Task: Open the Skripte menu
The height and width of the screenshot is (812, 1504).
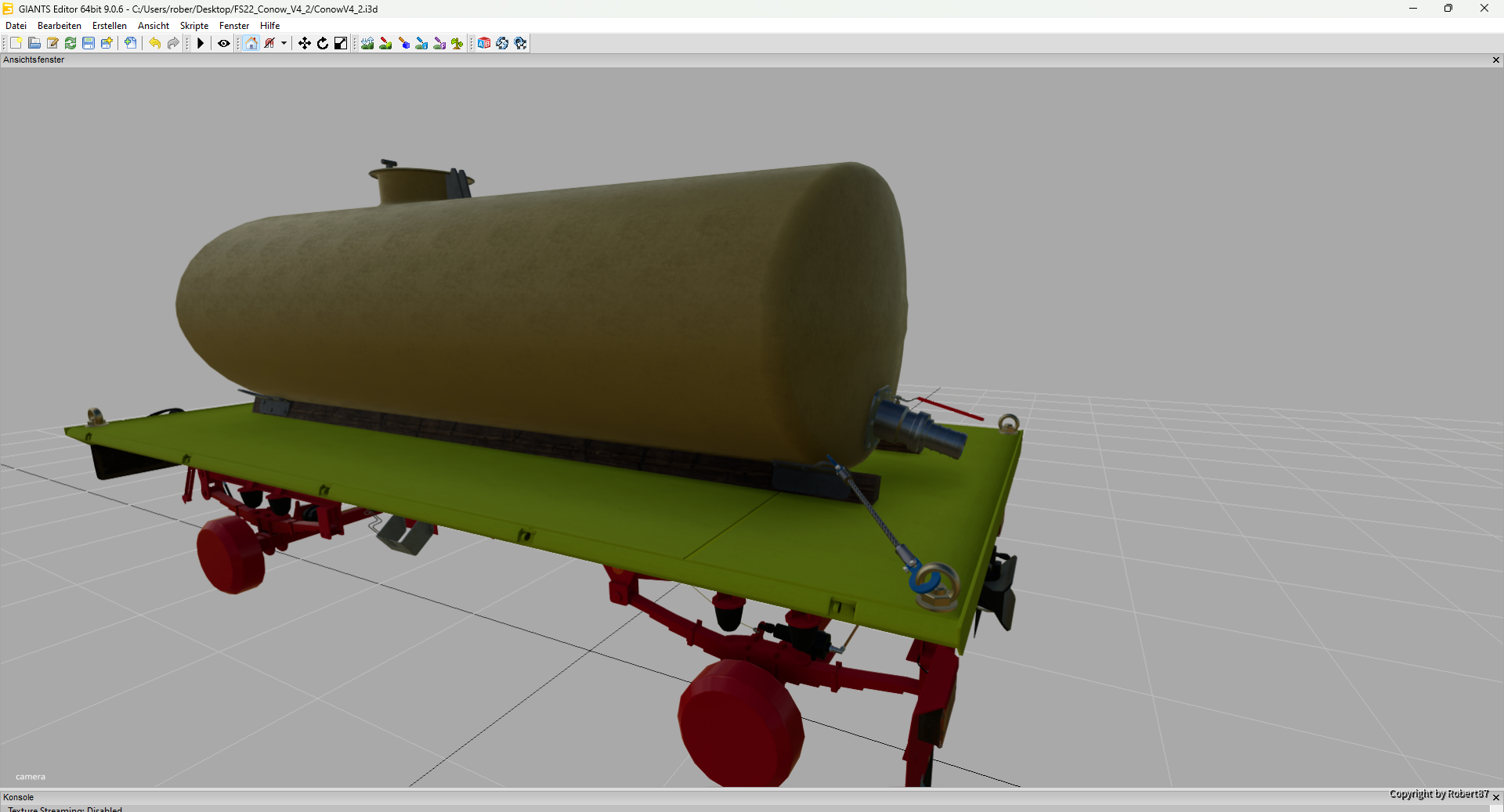Action: click(194, 26)
